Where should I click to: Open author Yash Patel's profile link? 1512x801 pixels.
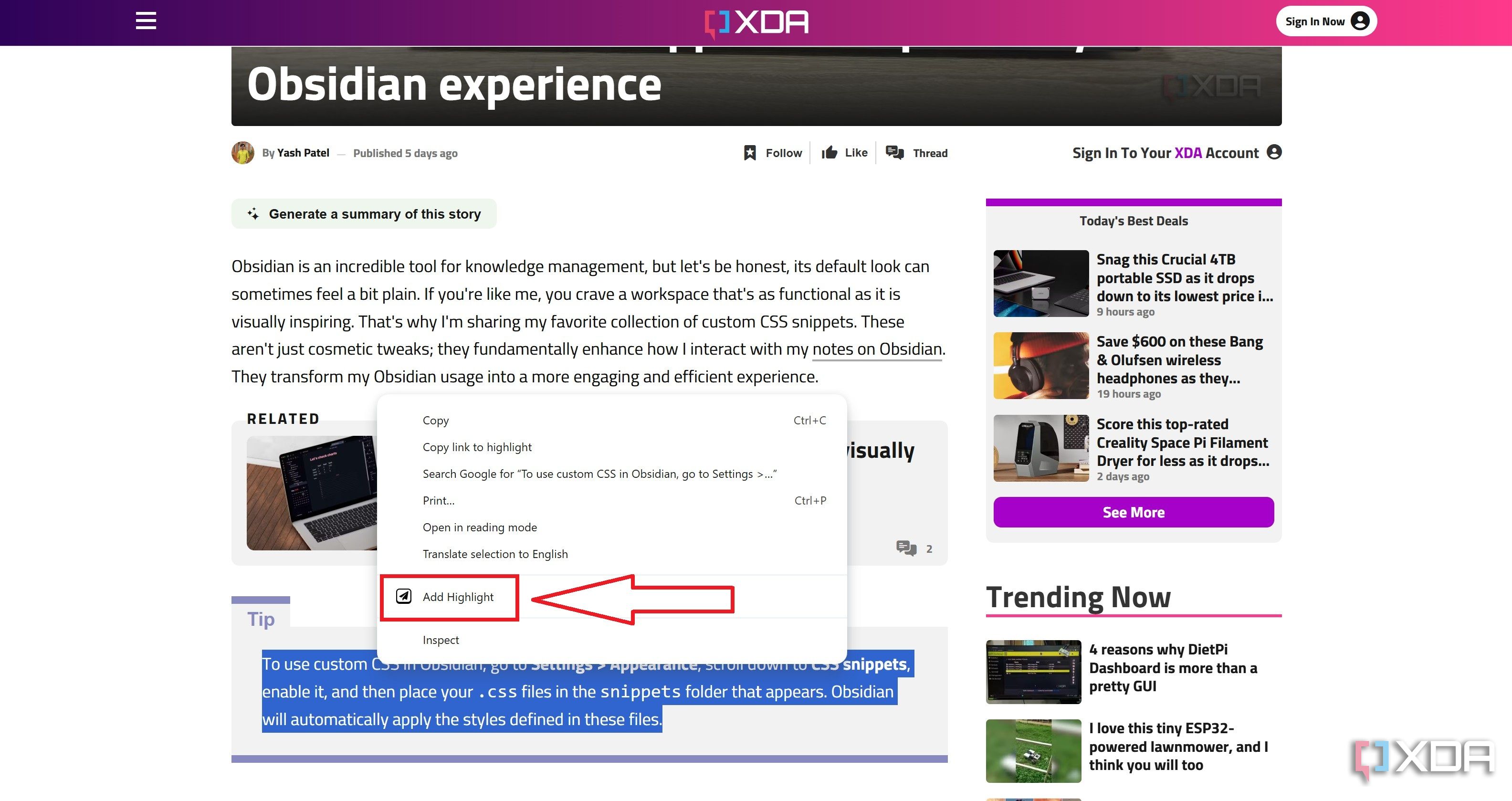[x=303, y=153]
